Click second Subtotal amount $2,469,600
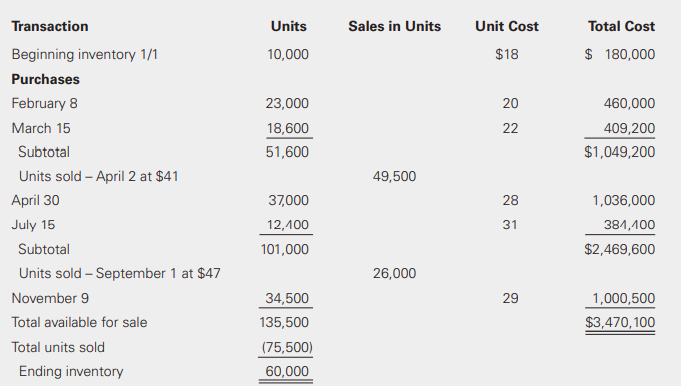 coord(620,249)
